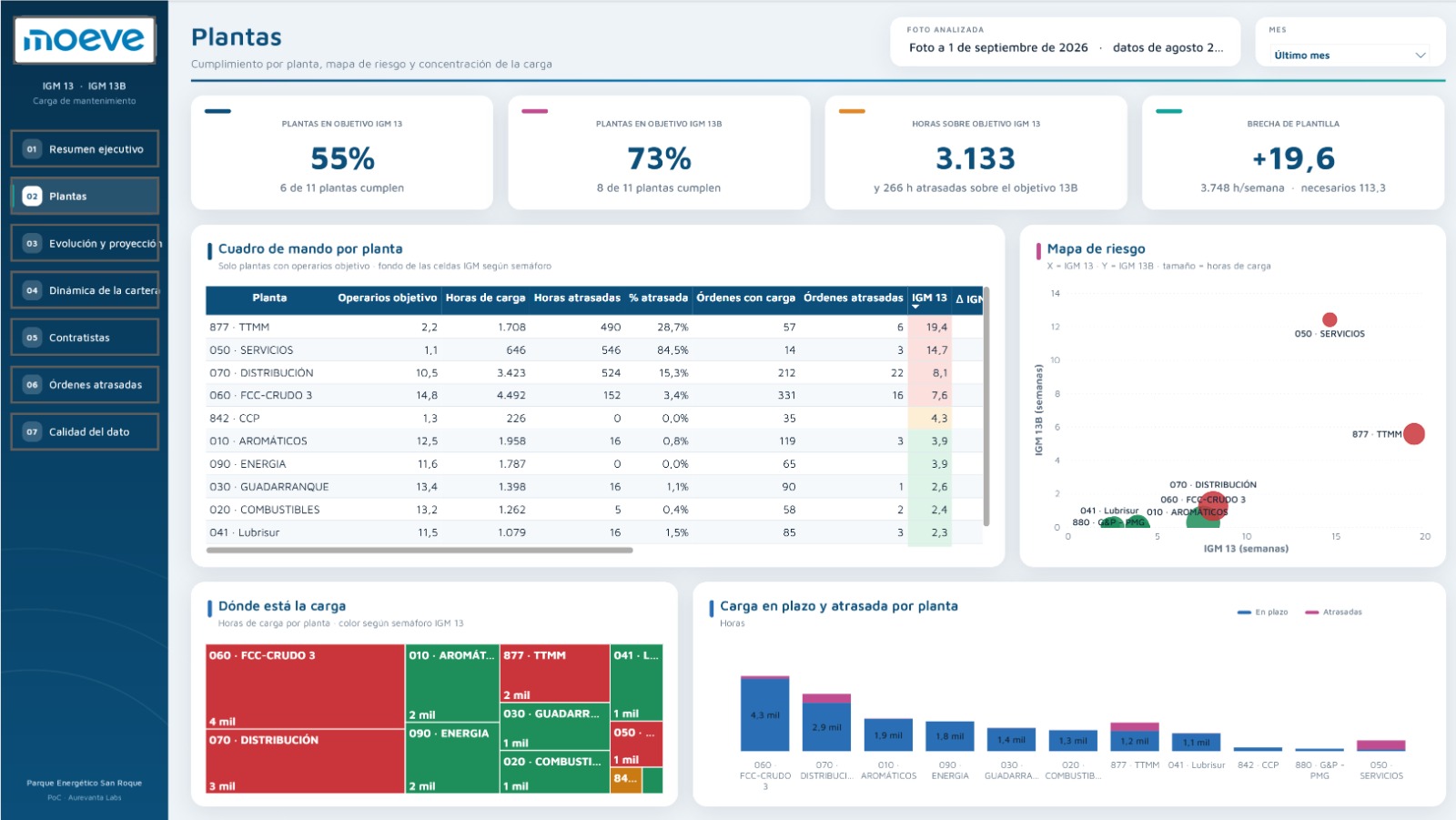Click the 070 · DISTRIBUCIÓN treemap tile
The height and width of the screenshot is (820, 1456).
(x=305, y=762)
